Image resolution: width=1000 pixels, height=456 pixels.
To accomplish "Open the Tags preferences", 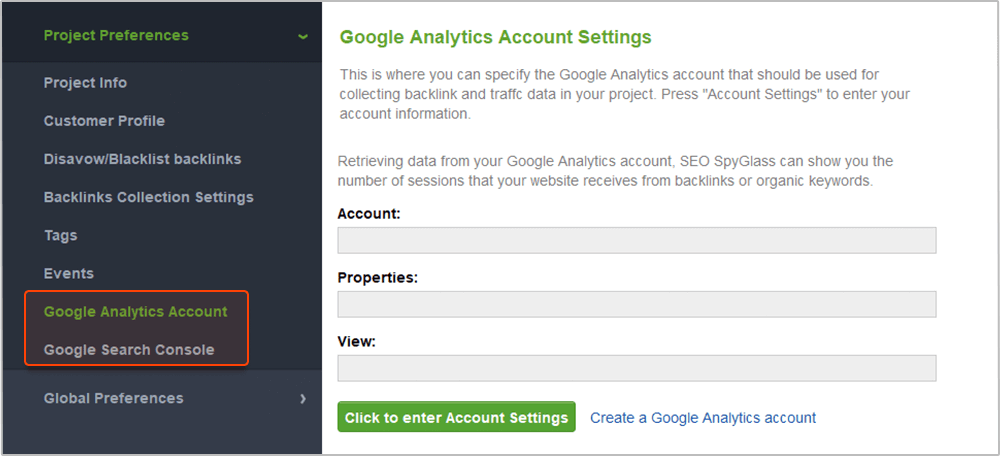I will 61,235.
